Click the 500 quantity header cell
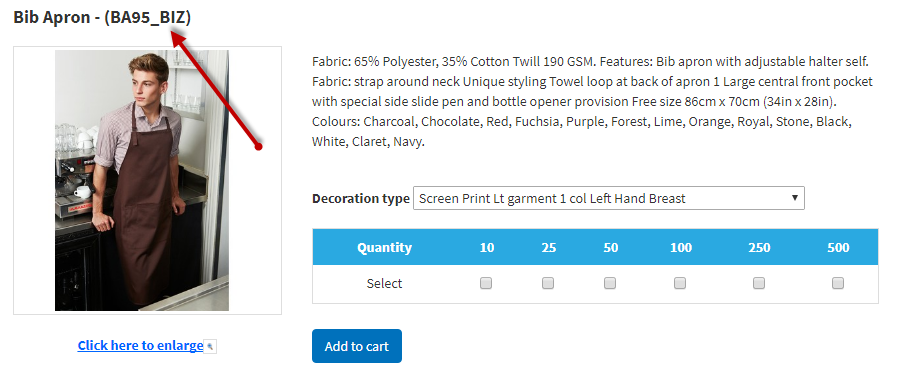 click(x=838, y=247)
